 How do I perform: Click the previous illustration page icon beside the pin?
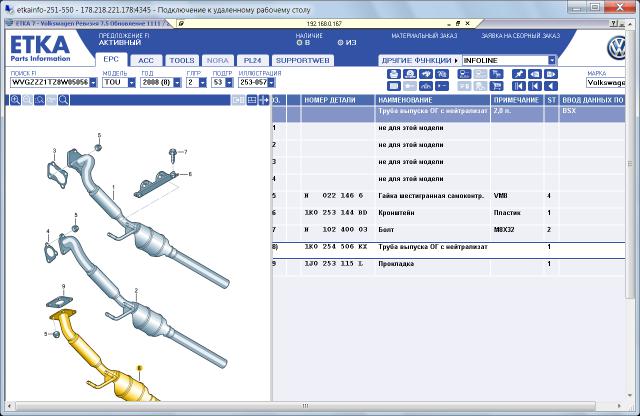coord(535,74)
